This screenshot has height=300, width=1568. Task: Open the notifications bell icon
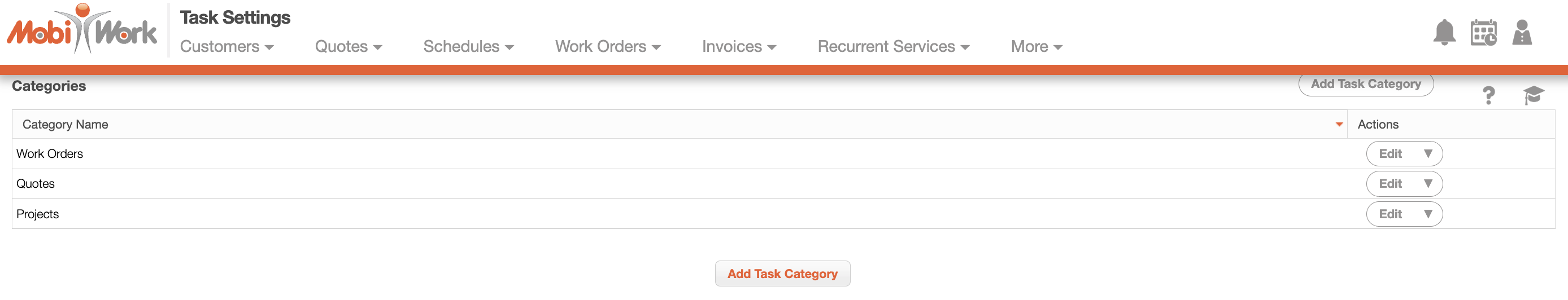click(1444, 32)
